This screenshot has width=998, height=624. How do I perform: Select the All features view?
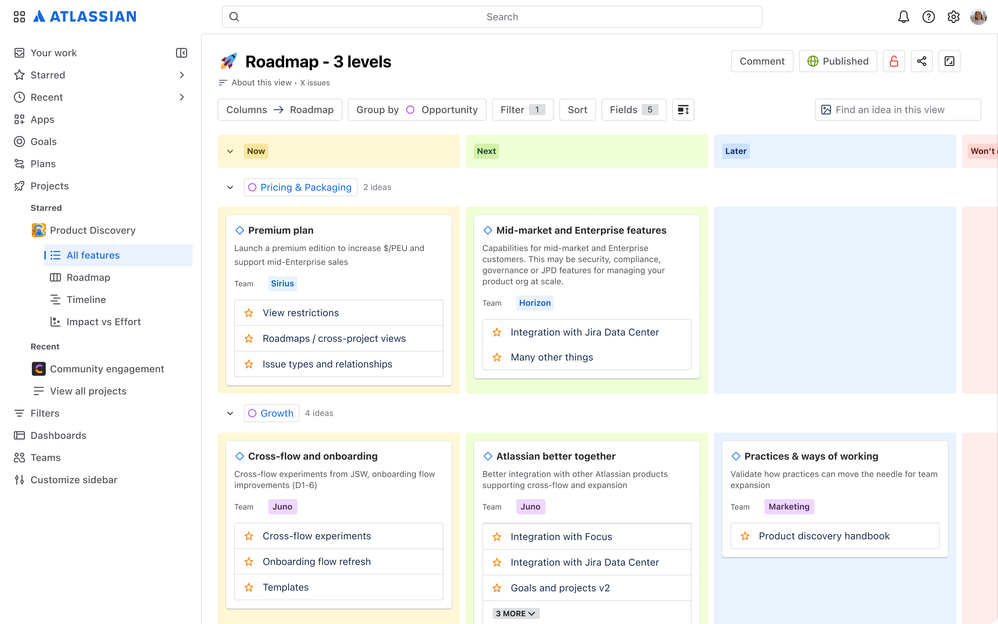pos(118,255)
